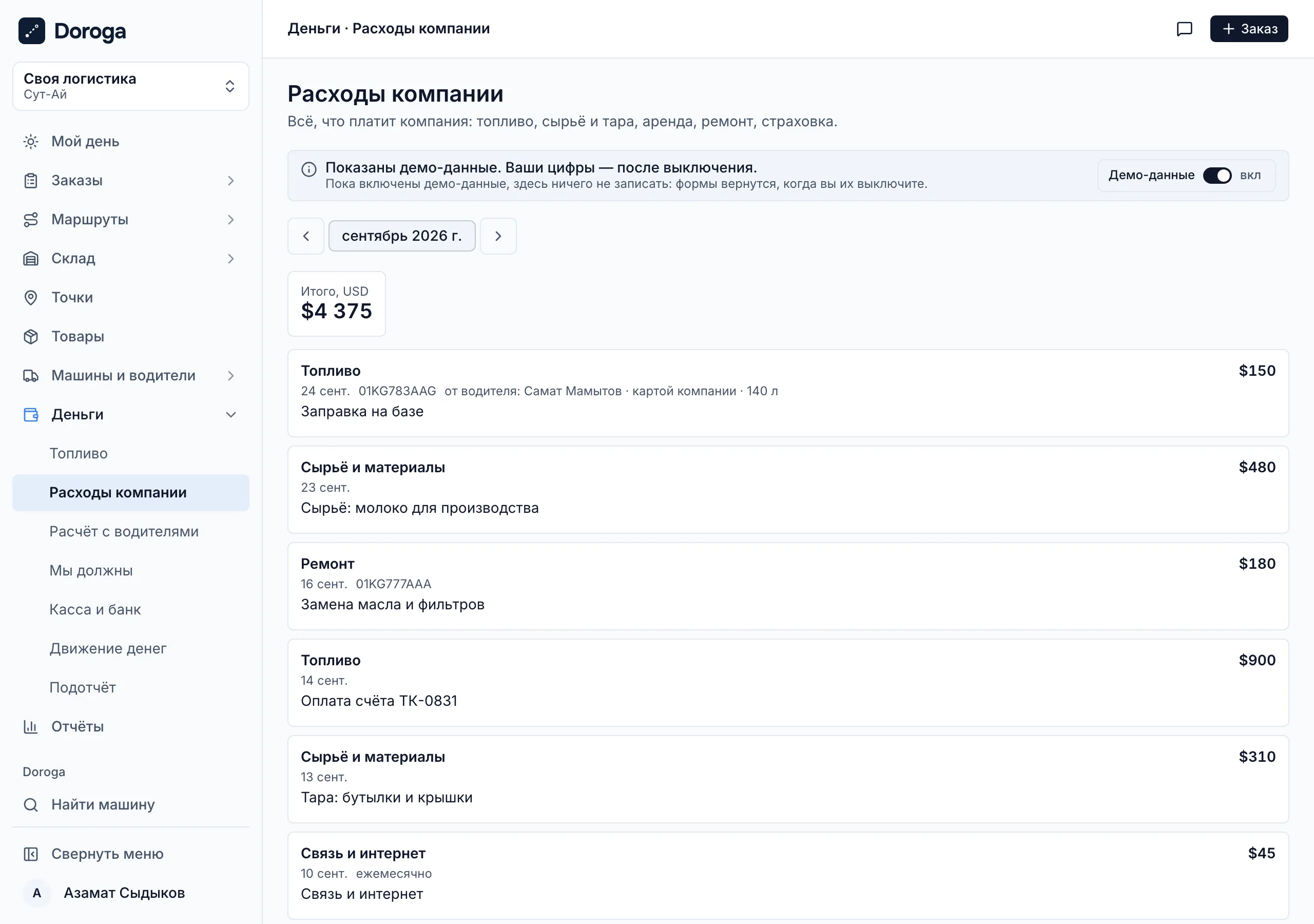The width and height of the screenshot is (1314, 924).
Task: Turn off the Демо-данные switch
Action: 1218,175
